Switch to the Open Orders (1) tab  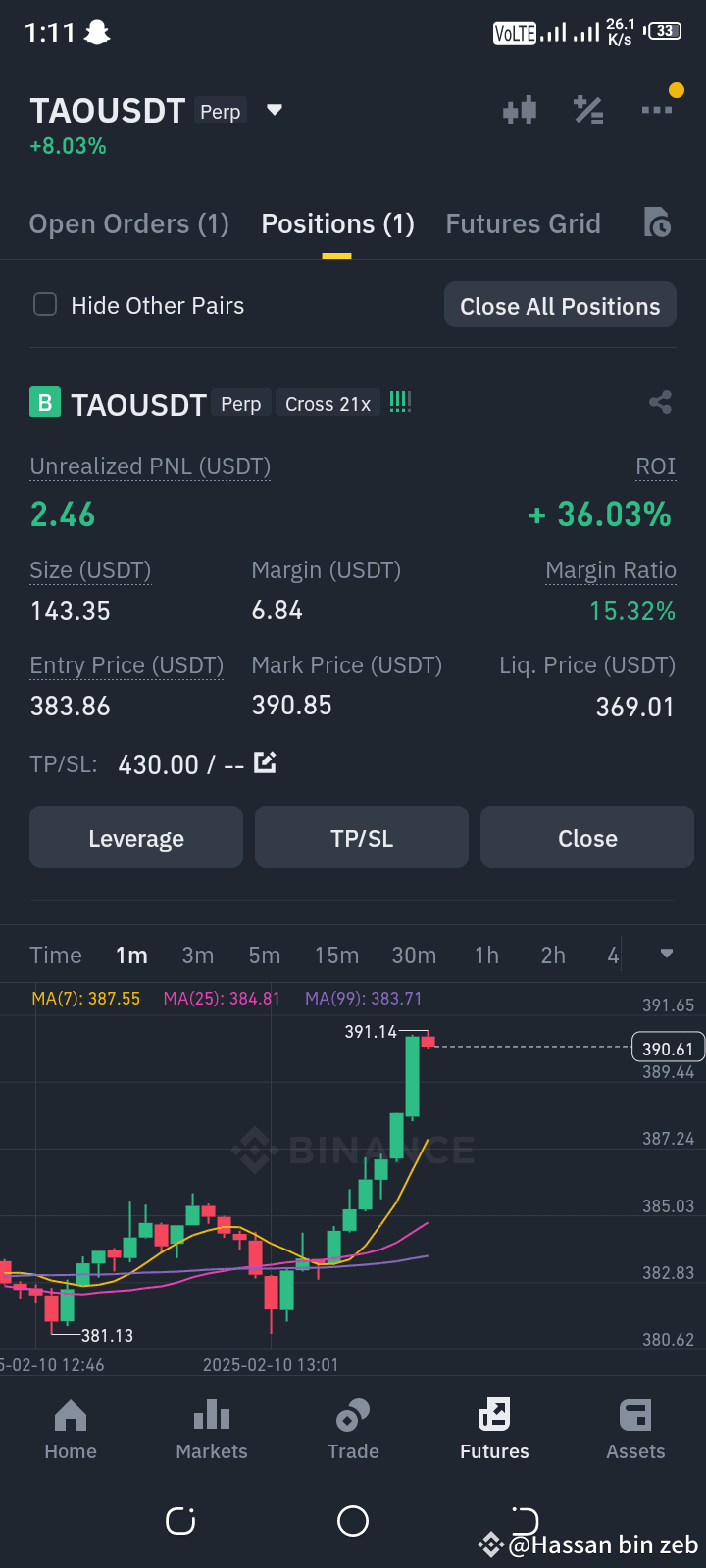pyautogui.click(x=129, y=223)
